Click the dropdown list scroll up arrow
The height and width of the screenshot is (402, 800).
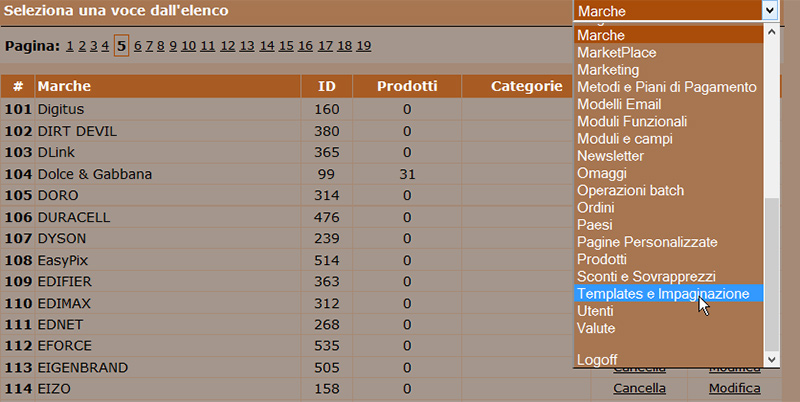[771, 32]
